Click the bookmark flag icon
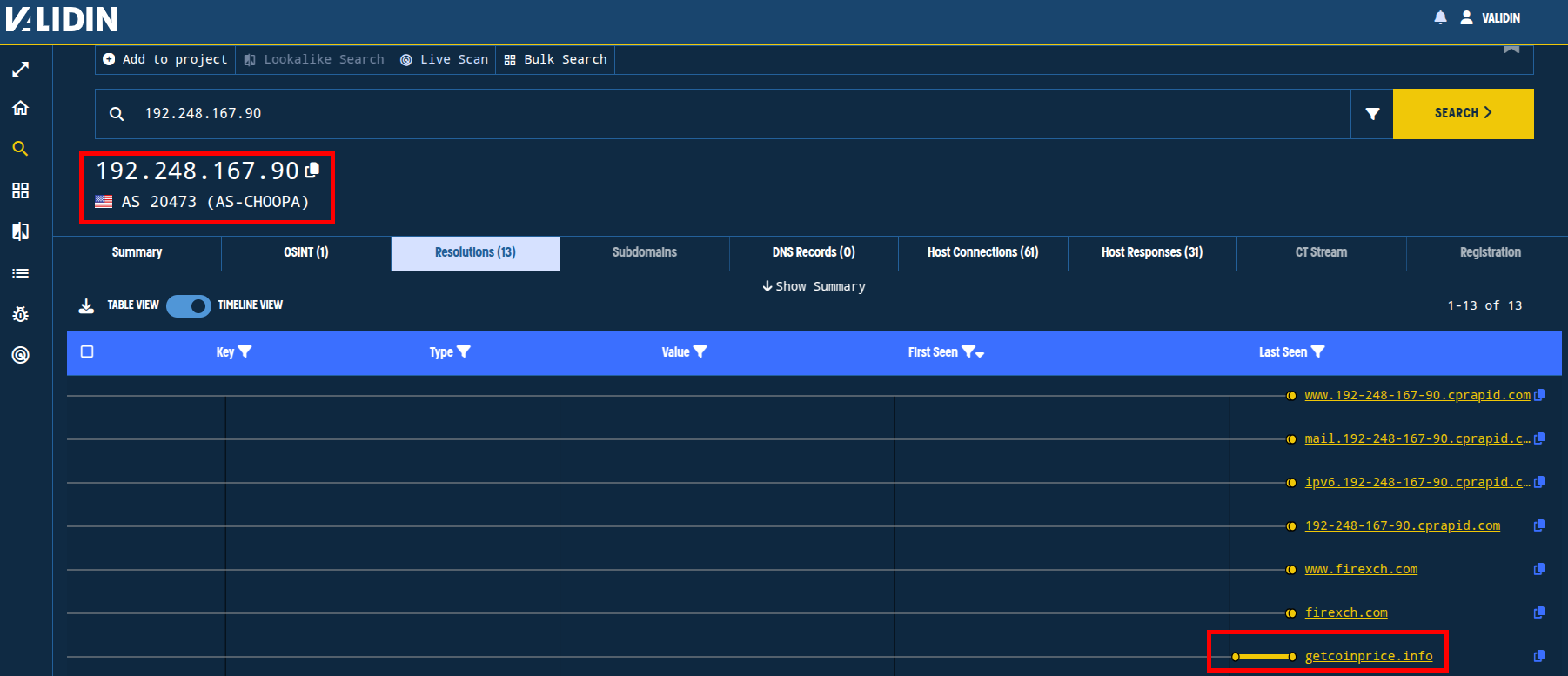Screen dimensions: 1568x676 click(1511, 48)
